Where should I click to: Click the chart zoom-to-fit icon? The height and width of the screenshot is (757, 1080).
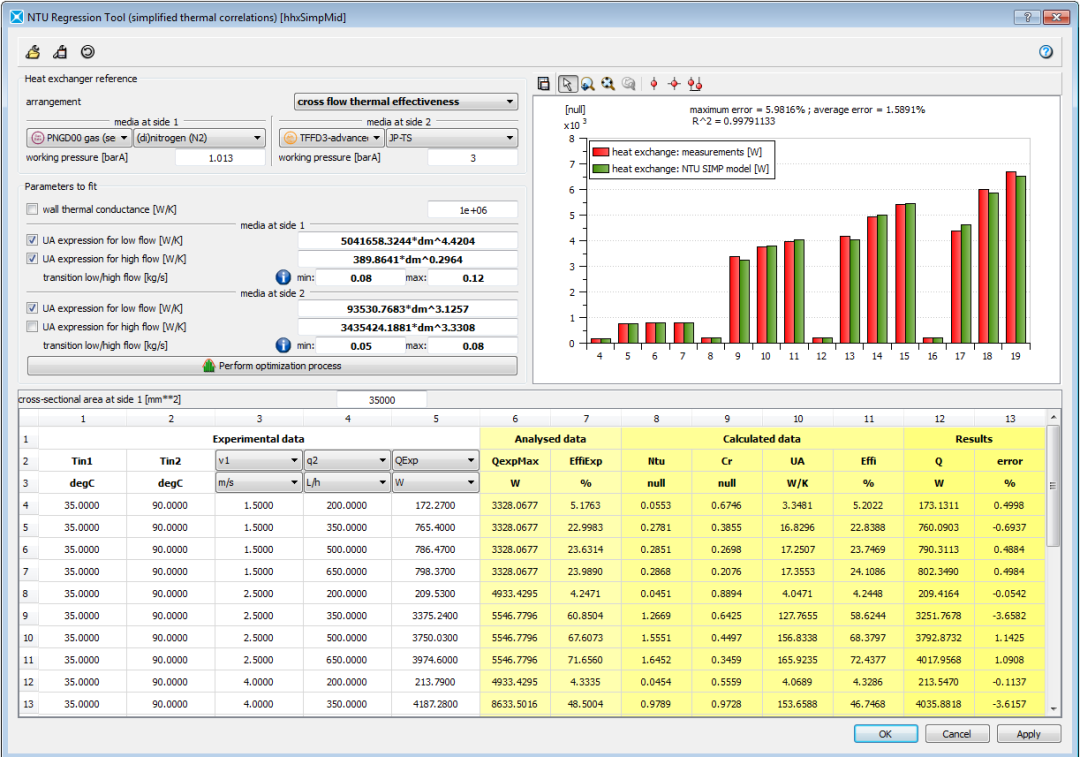pyautogui.click(x=608, y=84)
